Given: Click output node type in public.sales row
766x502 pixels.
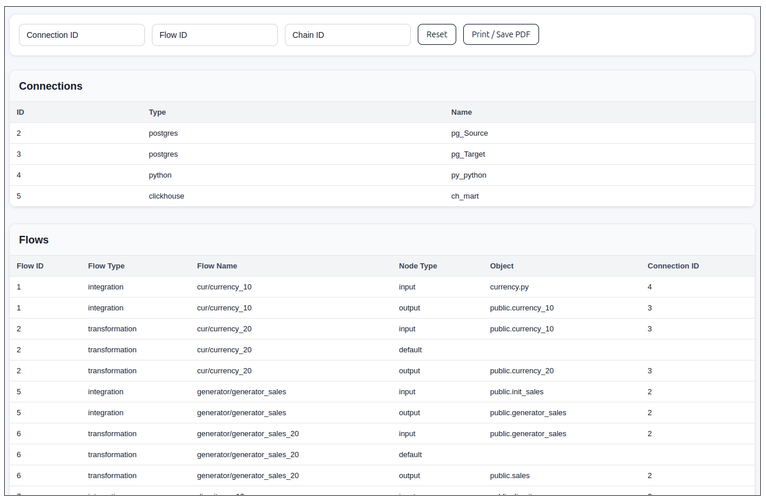Looking at the screenshot, I should 409,476.
